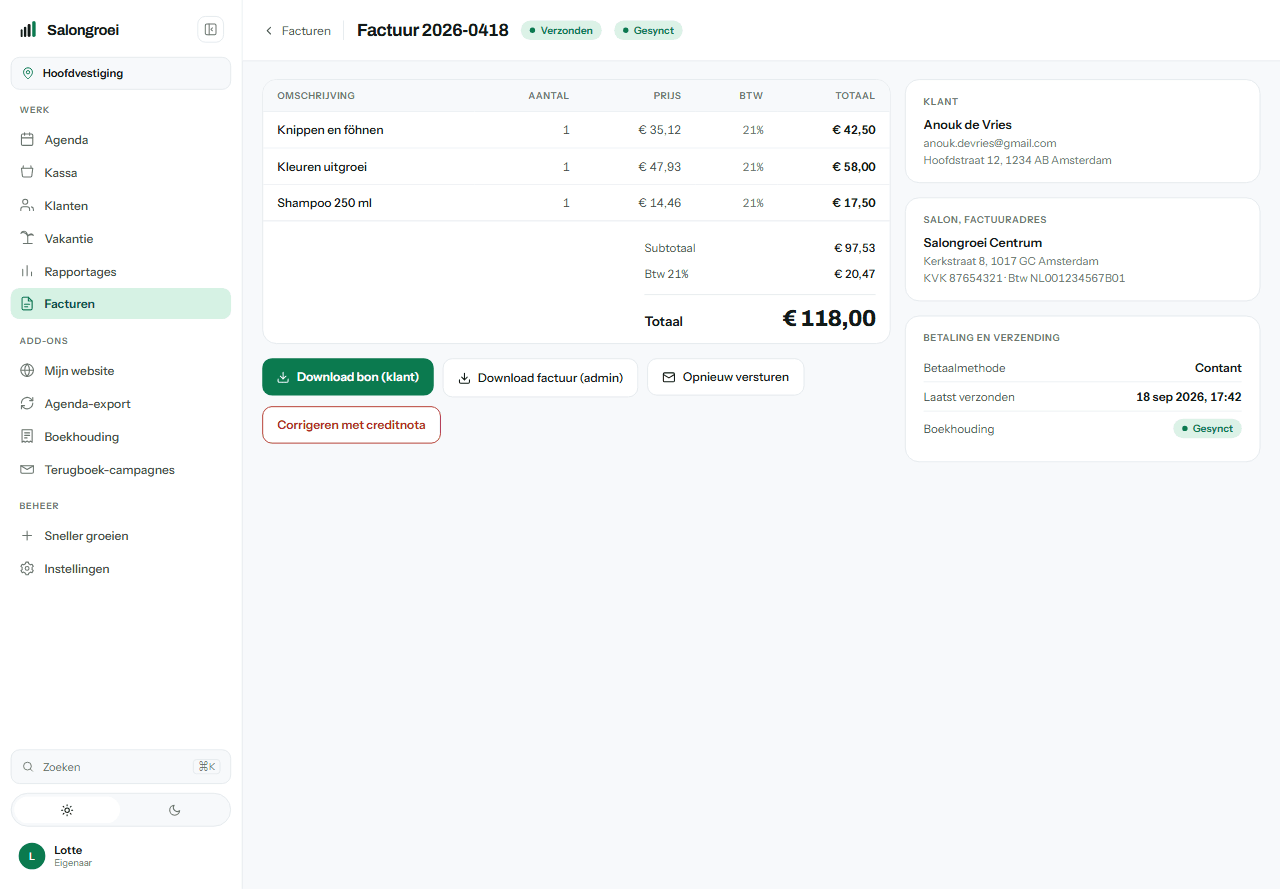
Task: Click the back chevron before Facturen
Action: click(x=269, y=31)
